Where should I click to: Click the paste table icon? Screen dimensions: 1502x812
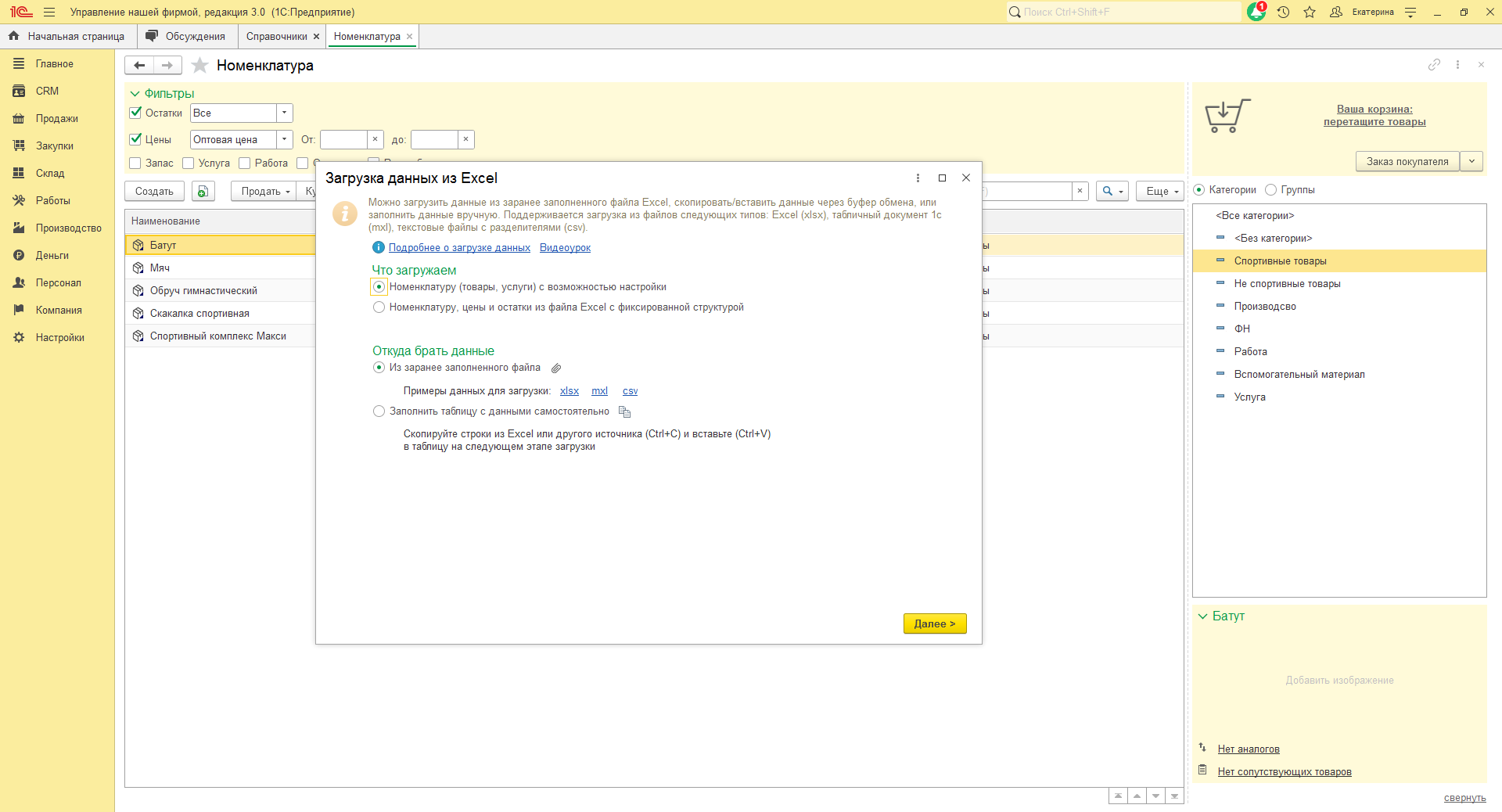[624, 411]
